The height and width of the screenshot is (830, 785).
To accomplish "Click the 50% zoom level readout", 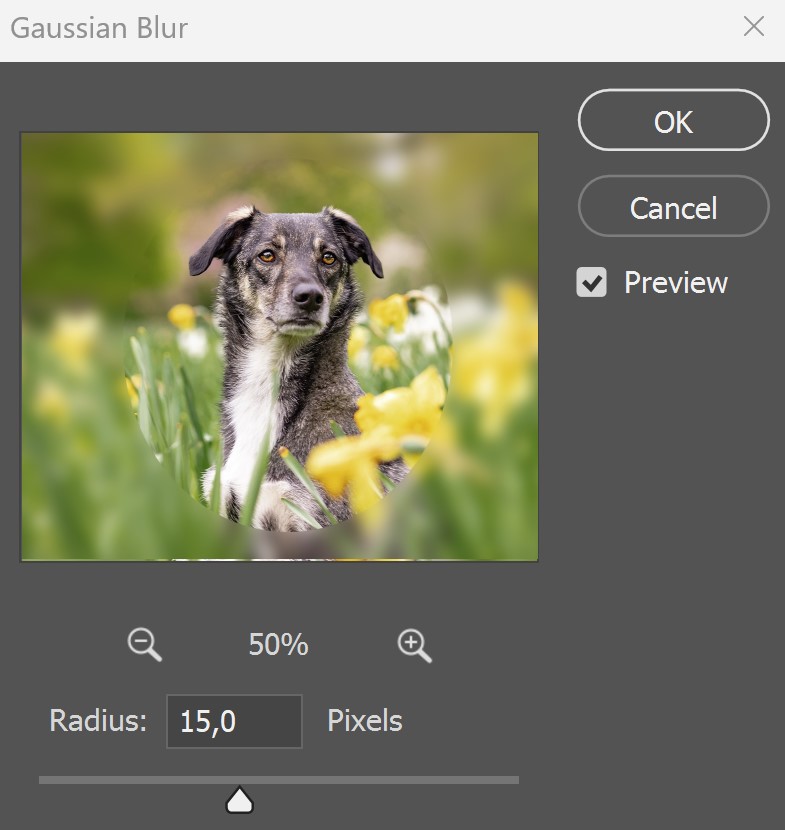I will tap(278, 644).
